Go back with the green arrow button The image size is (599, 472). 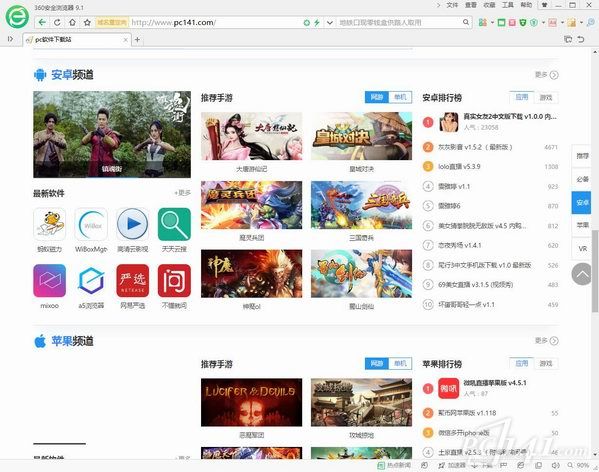click(x=42, y=23)
